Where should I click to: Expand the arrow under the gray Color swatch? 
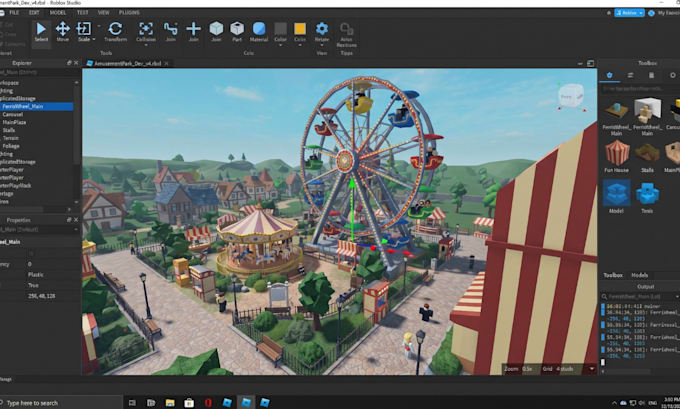tap(281, 45)
